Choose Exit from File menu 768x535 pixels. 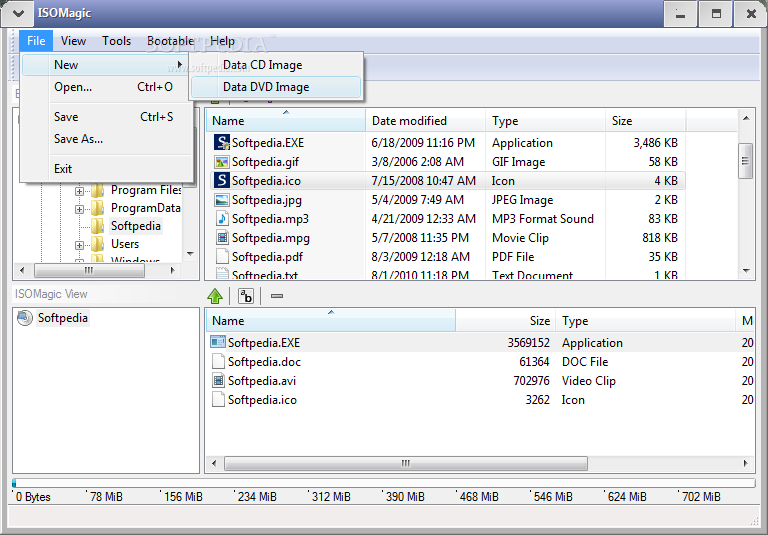tap(106, 169)
